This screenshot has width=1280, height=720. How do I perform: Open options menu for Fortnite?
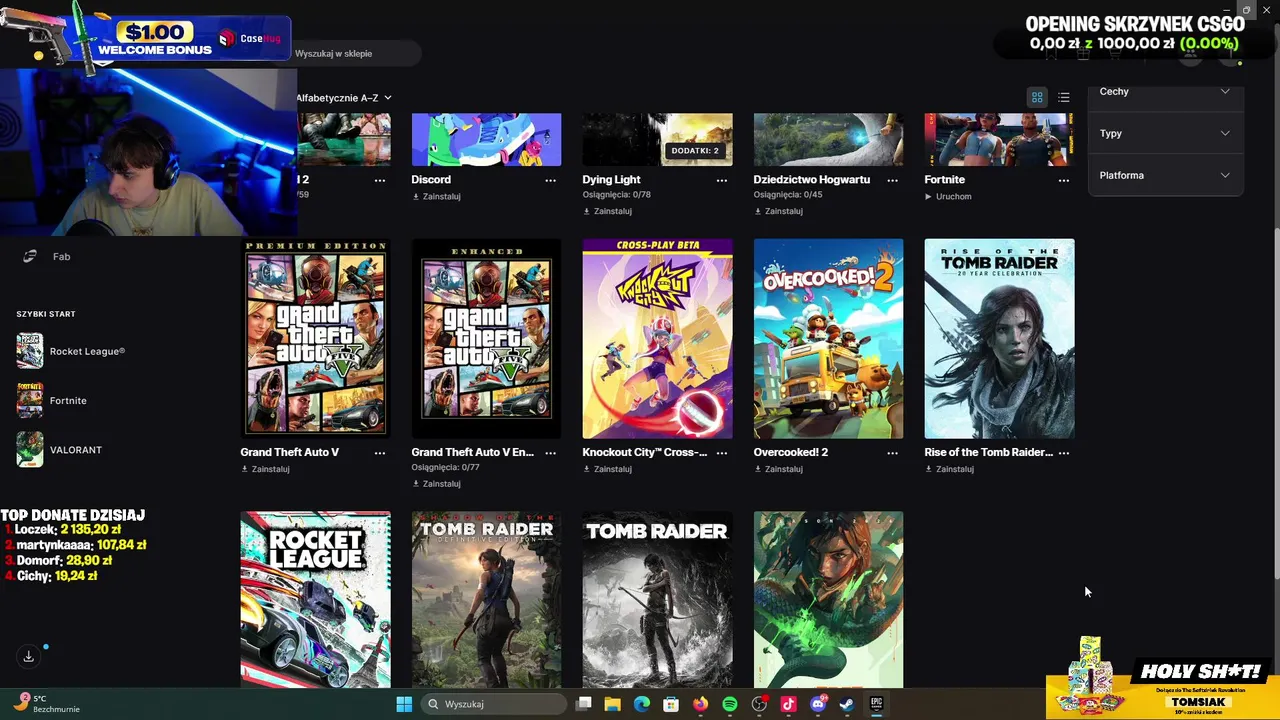tap(1063, 180)
